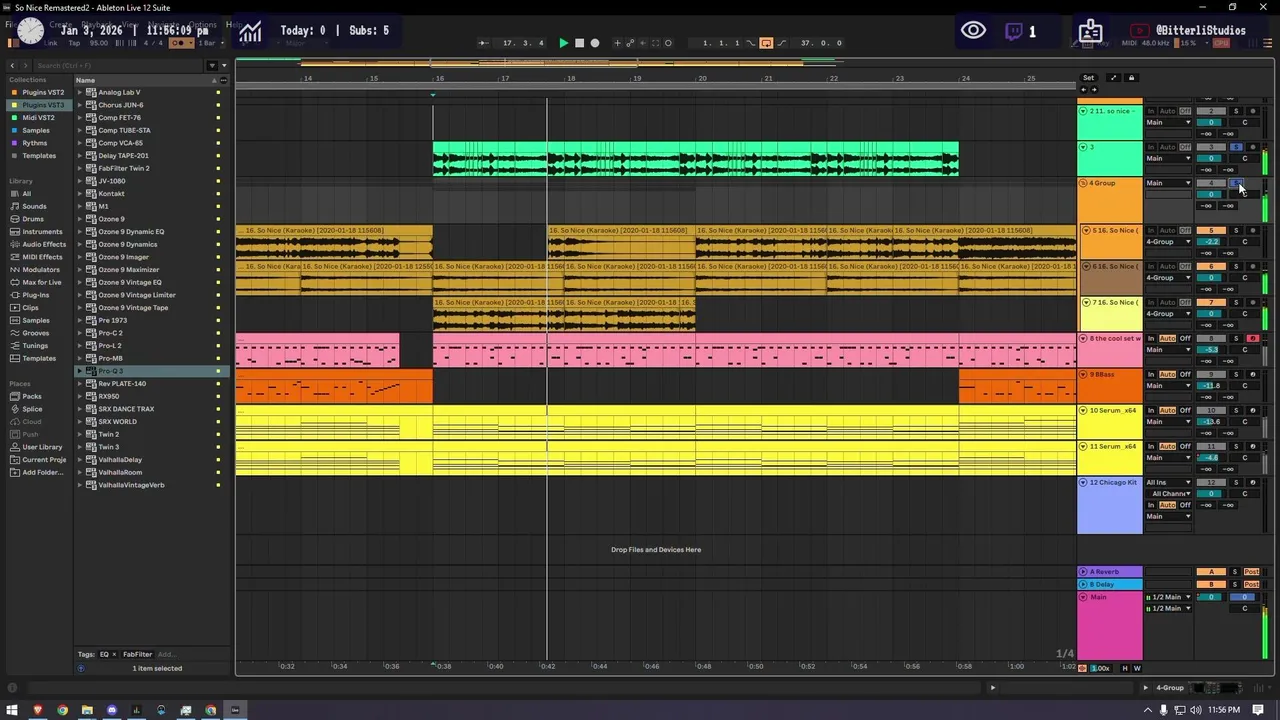1280x720 pixels.
Task: Open Audio Effects category
Action: tap(43, 244)
